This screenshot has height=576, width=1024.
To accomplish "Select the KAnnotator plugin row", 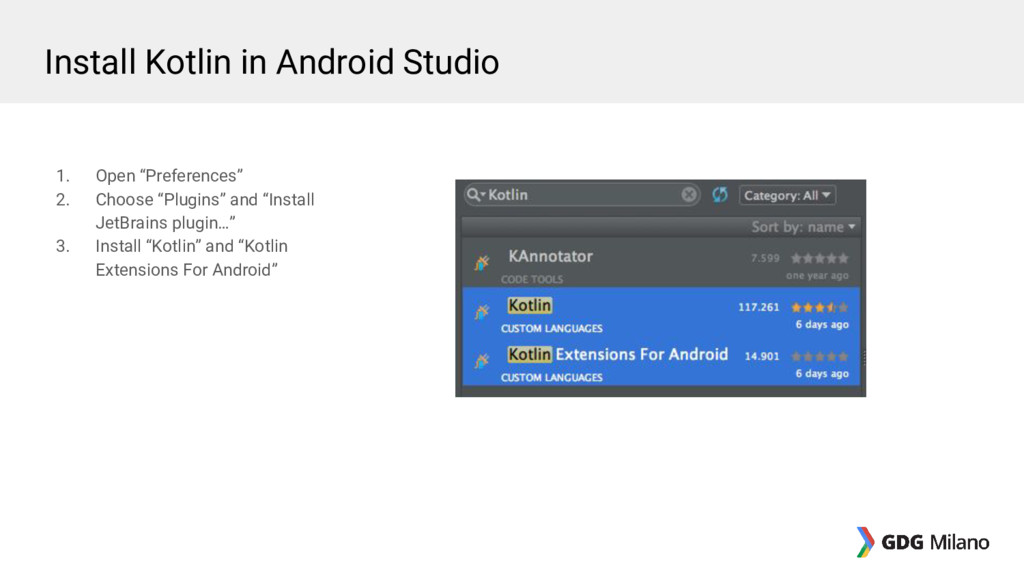I will coord(661,263).
